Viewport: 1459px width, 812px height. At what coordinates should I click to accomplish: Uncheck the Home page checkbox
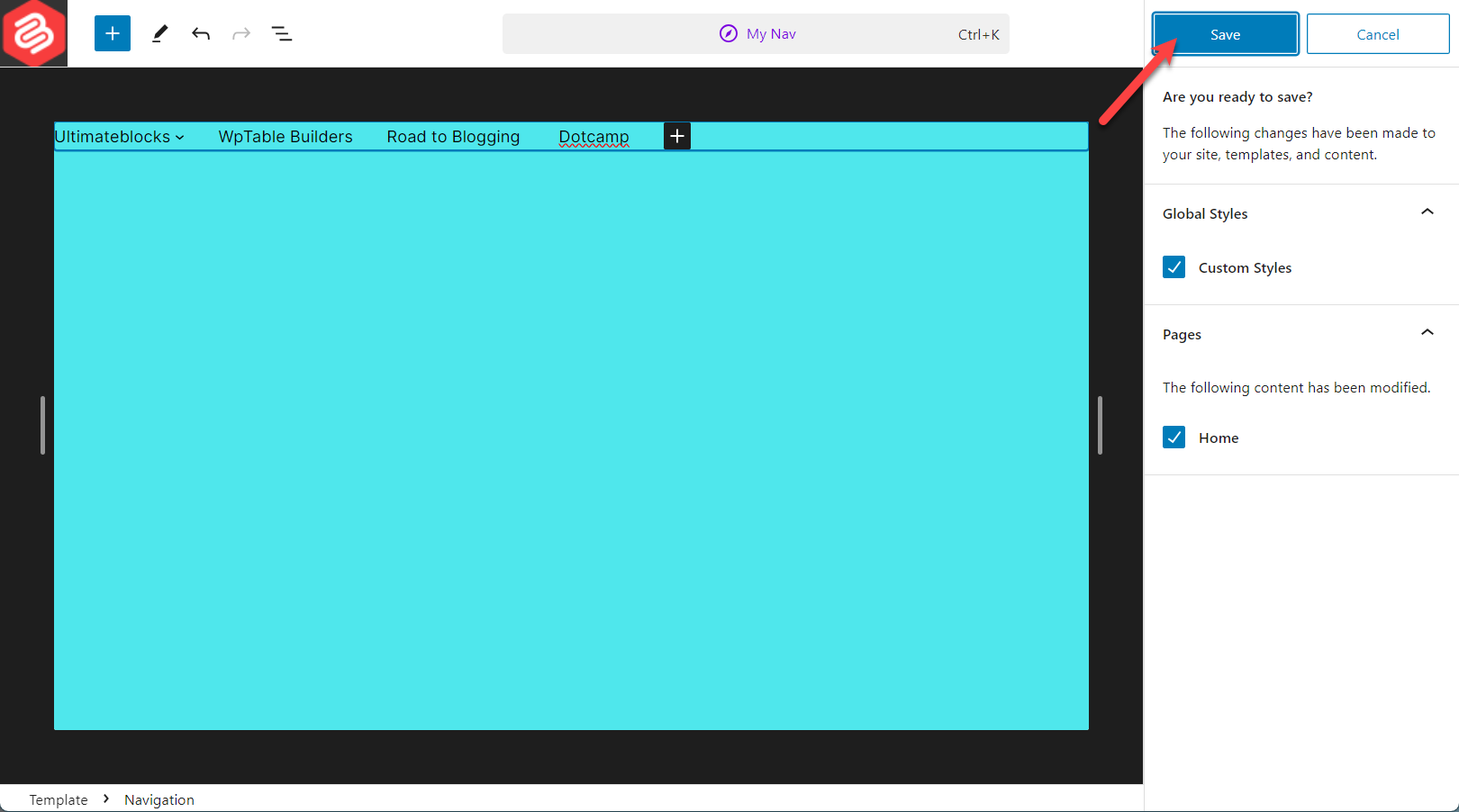(1174, 437)
